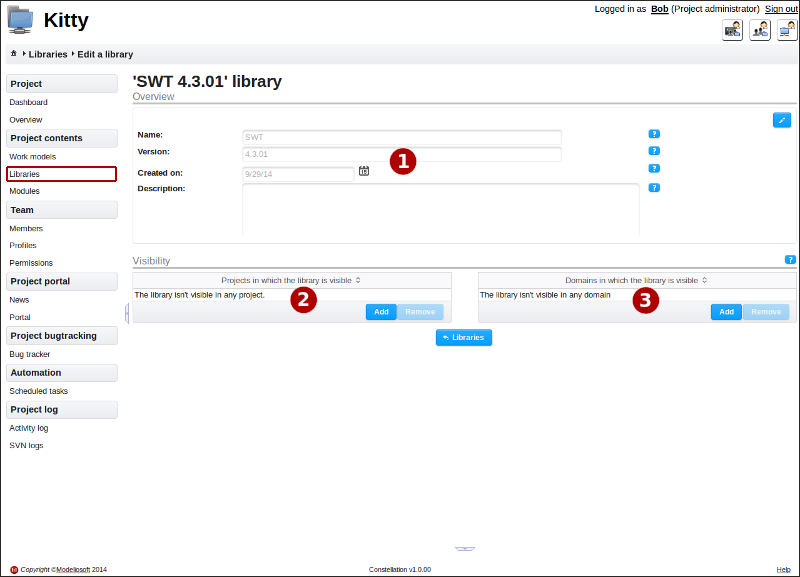Click the Team section header

tap(62, 210)
